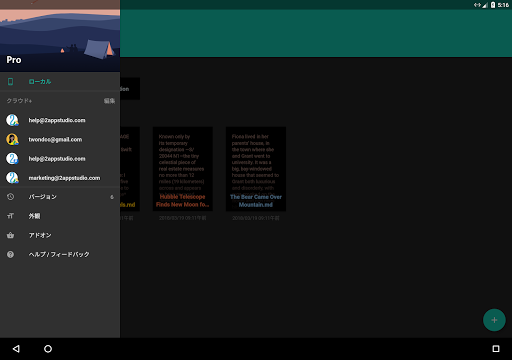Open The Bear Came Over Mountain.md note

[256, 169]
